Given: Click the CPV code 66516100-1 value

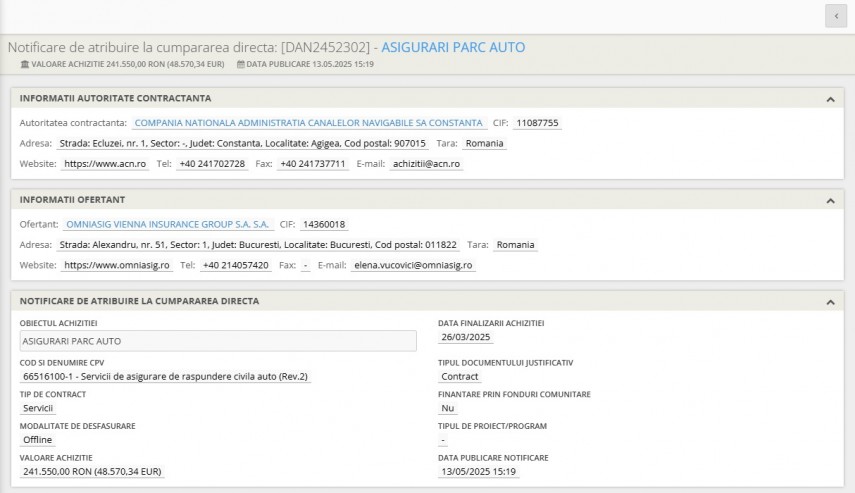Looking at the screenshot, I should (165, 377).
